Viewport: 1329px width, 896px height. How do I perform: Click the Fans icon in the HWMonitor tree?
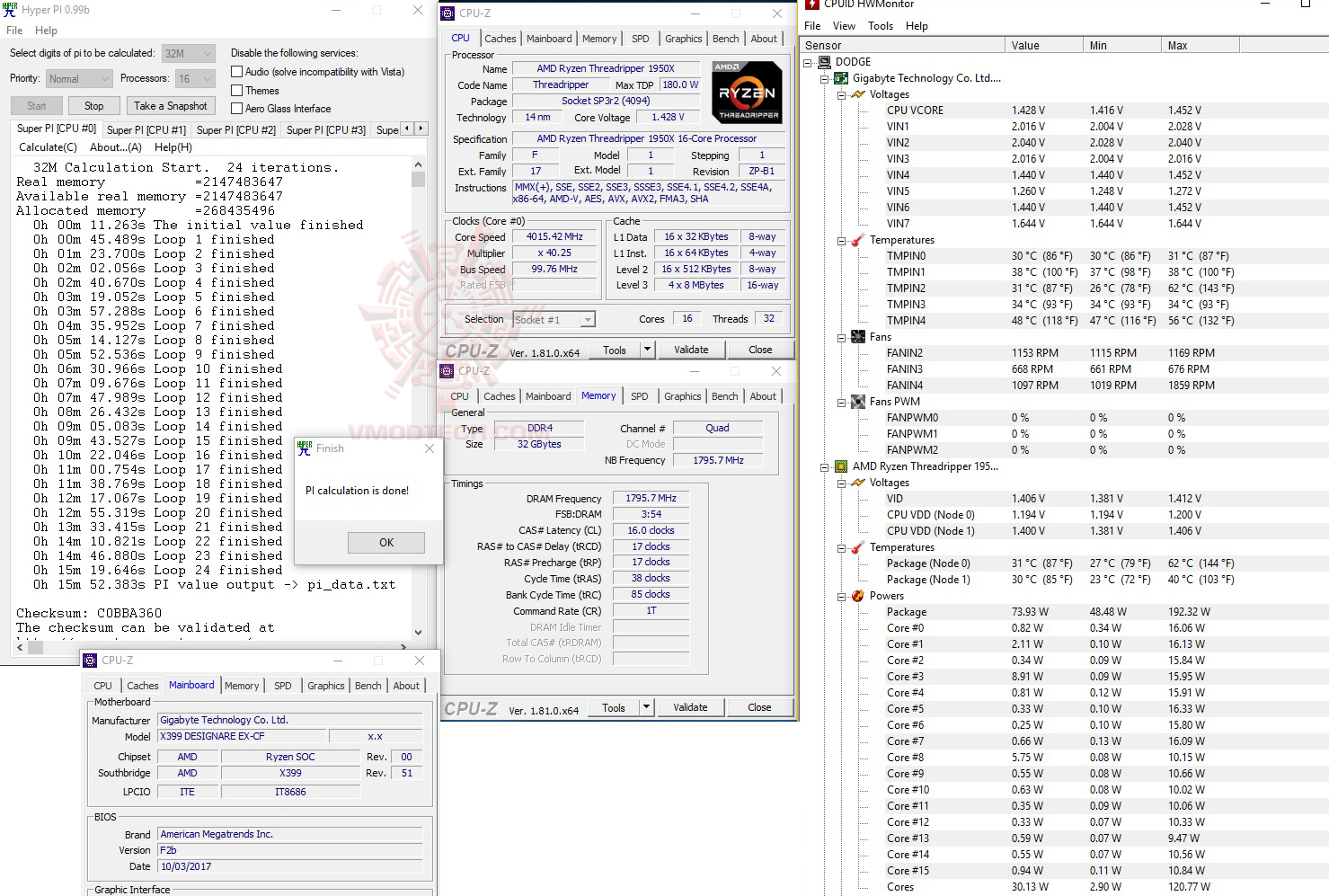[x=858, y=336]
